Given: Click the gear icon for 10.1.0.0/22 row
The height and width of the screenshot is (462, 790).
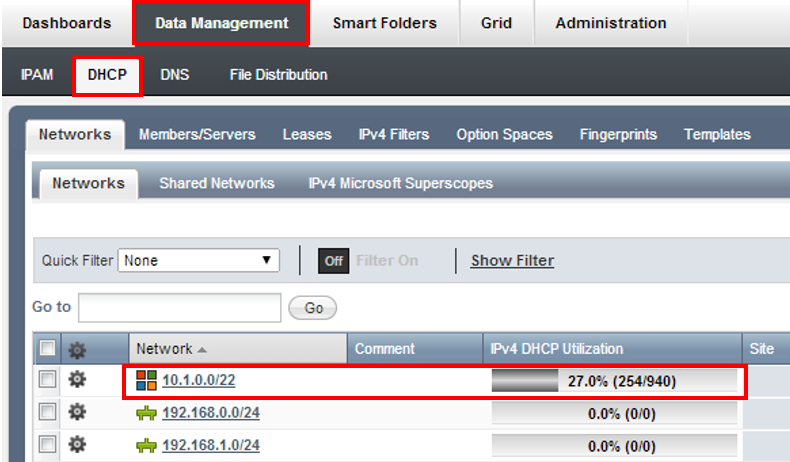Looking at the screenshot, I should [77, 380].
